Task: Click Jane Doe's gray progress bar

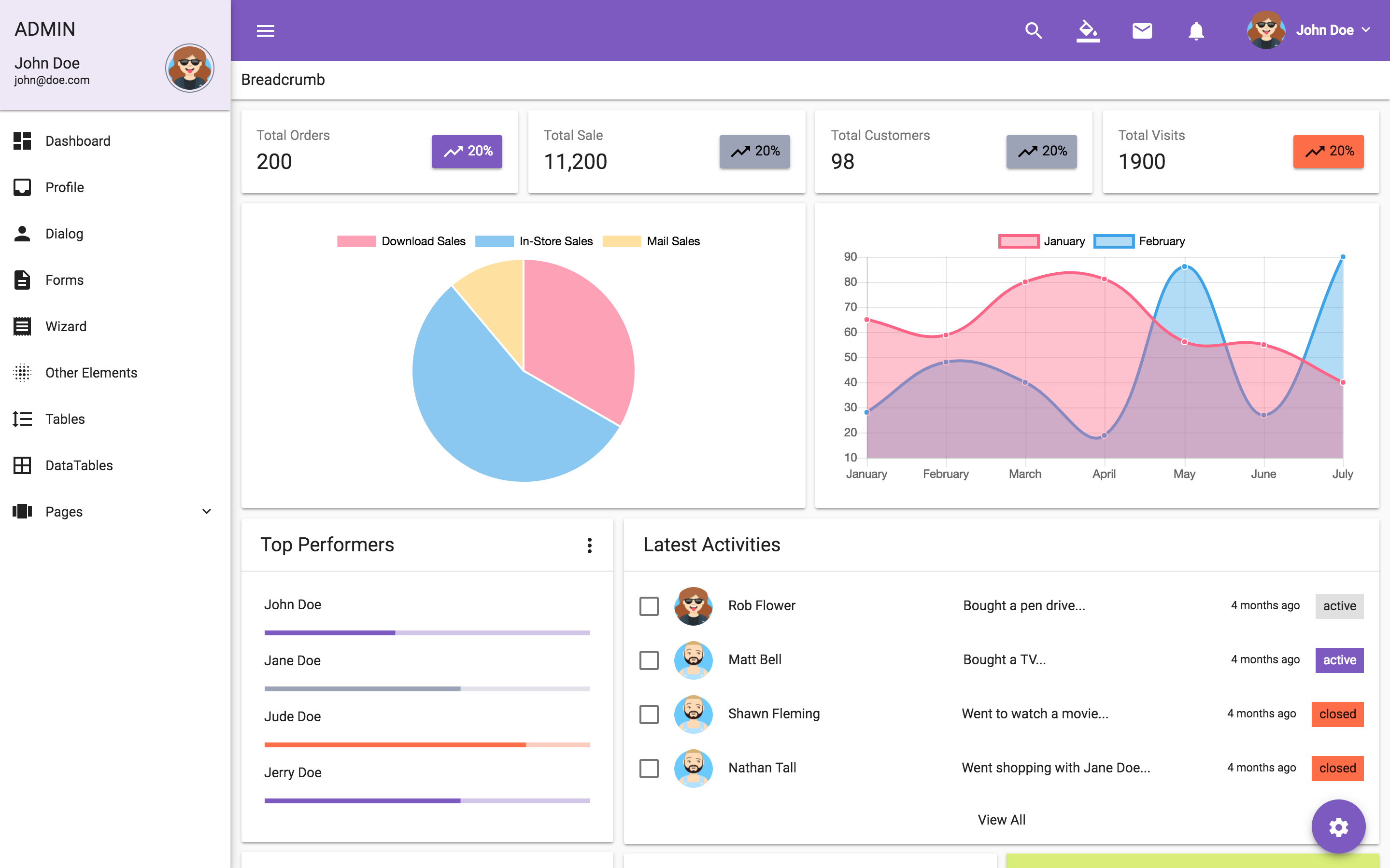Action: (x=427, y=688)
